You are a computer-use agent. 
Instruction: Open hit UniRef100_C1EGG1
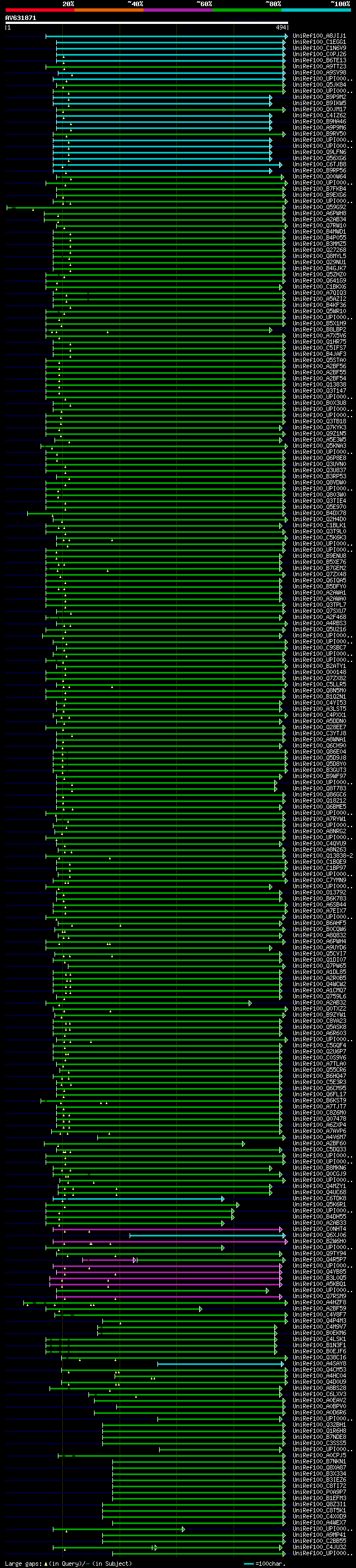319,43
